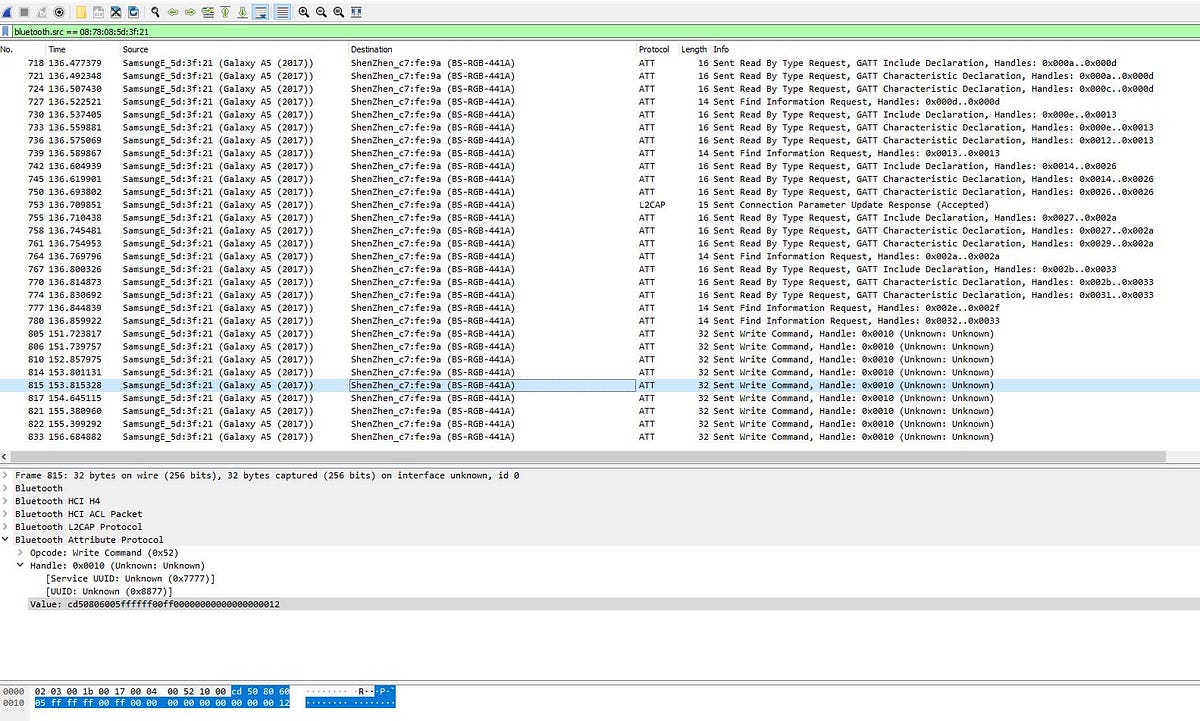
Task: Toggle packet list colorization
Action: [x=282, y=12]
